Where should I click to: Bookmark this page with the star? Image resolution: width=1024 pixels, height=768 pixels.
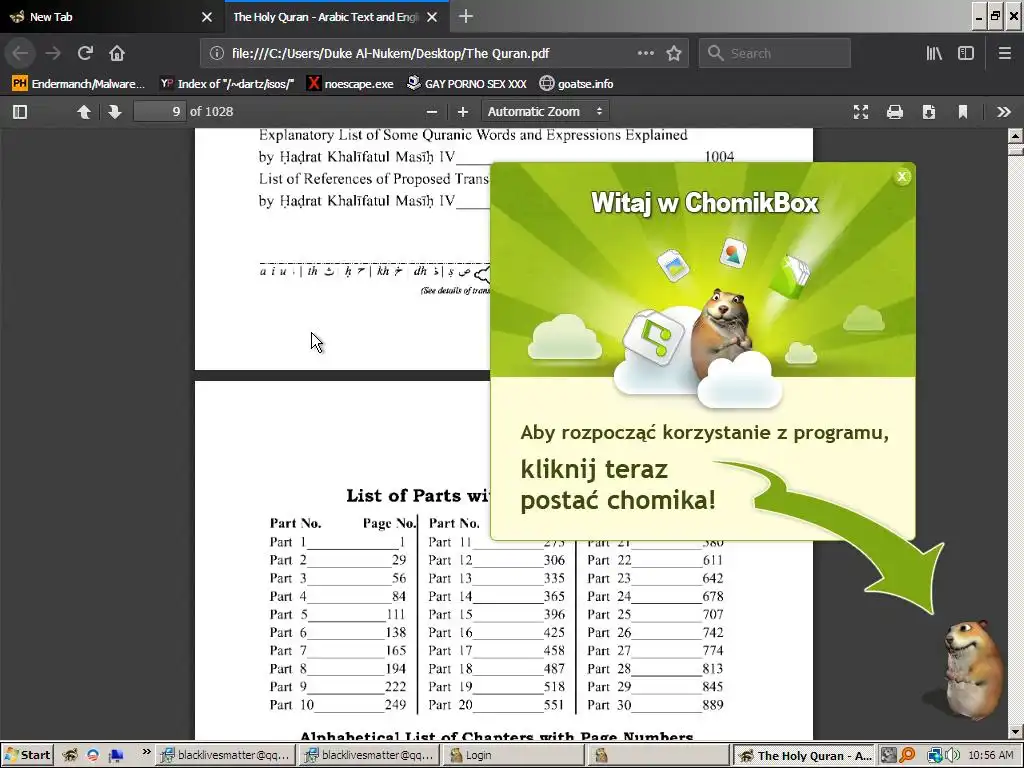(674, 53)
